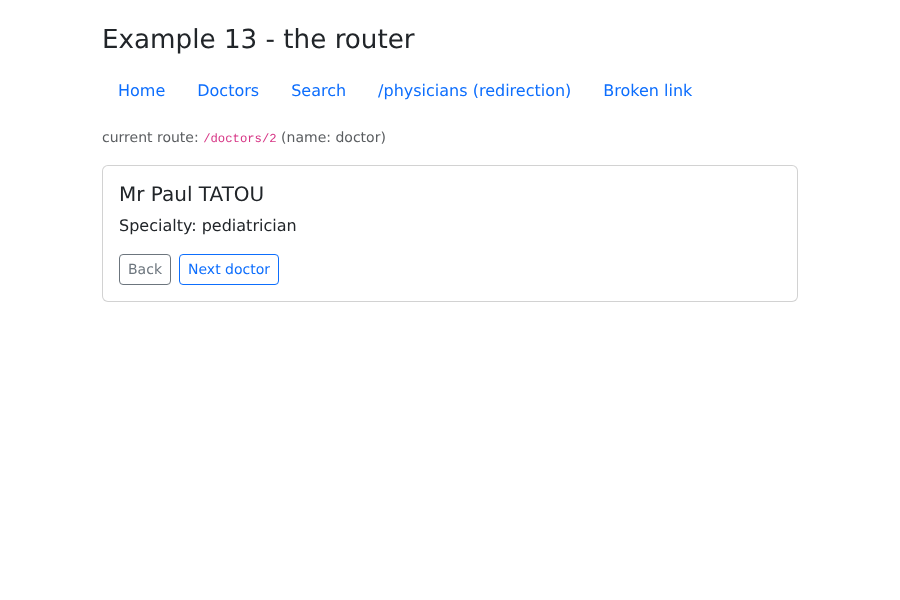900x600 pixels.
Task: Click the 'Specialty:' label text
Action: (158, 226)
